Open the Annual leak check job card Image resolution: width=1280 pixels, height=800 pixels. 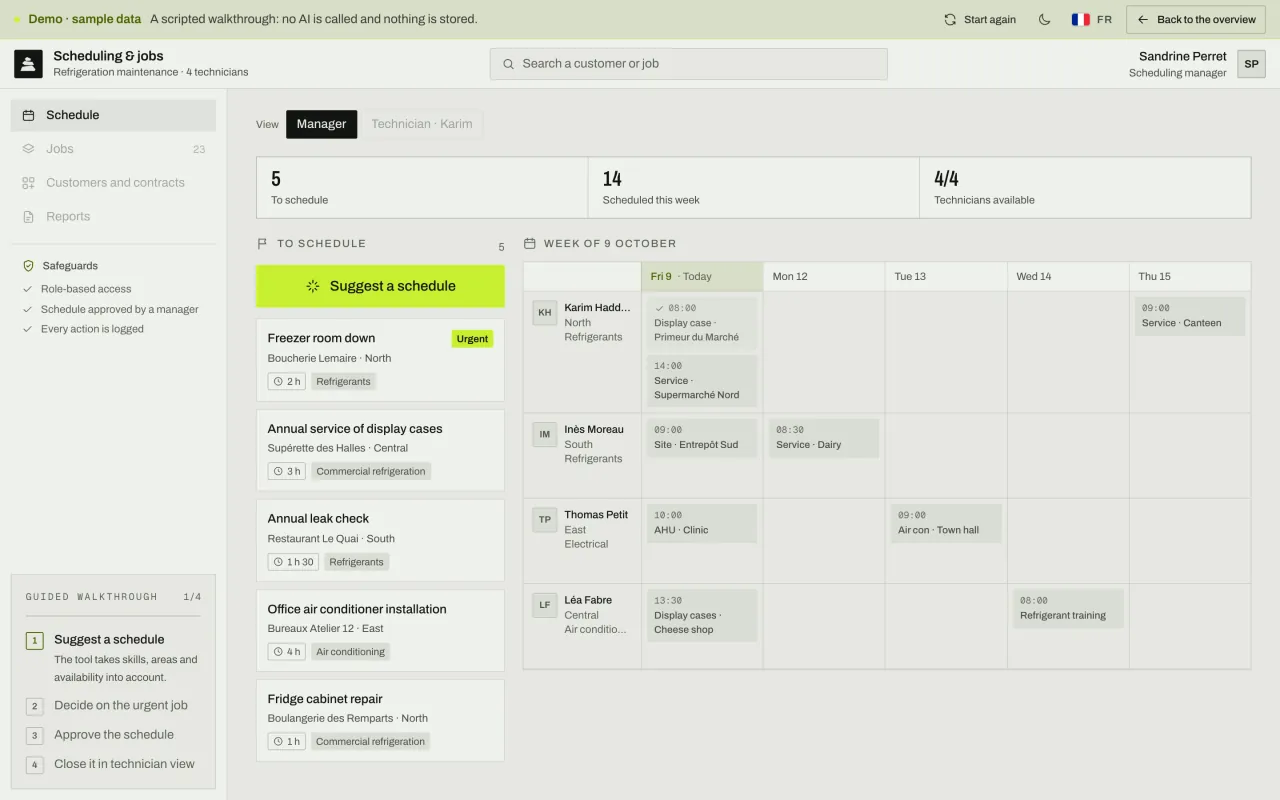(380, 540)
